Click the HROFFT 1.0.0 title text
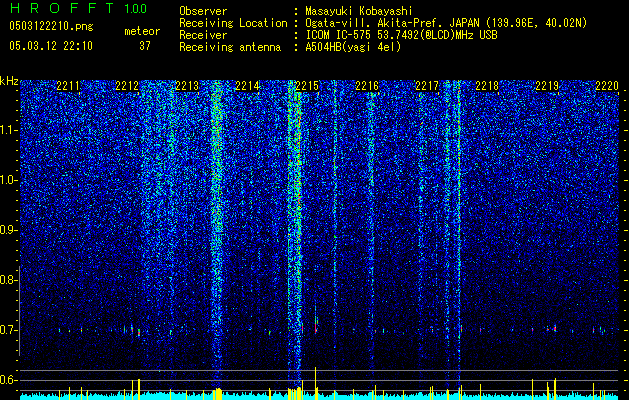 pyautogui.click(x=78, y=8)
